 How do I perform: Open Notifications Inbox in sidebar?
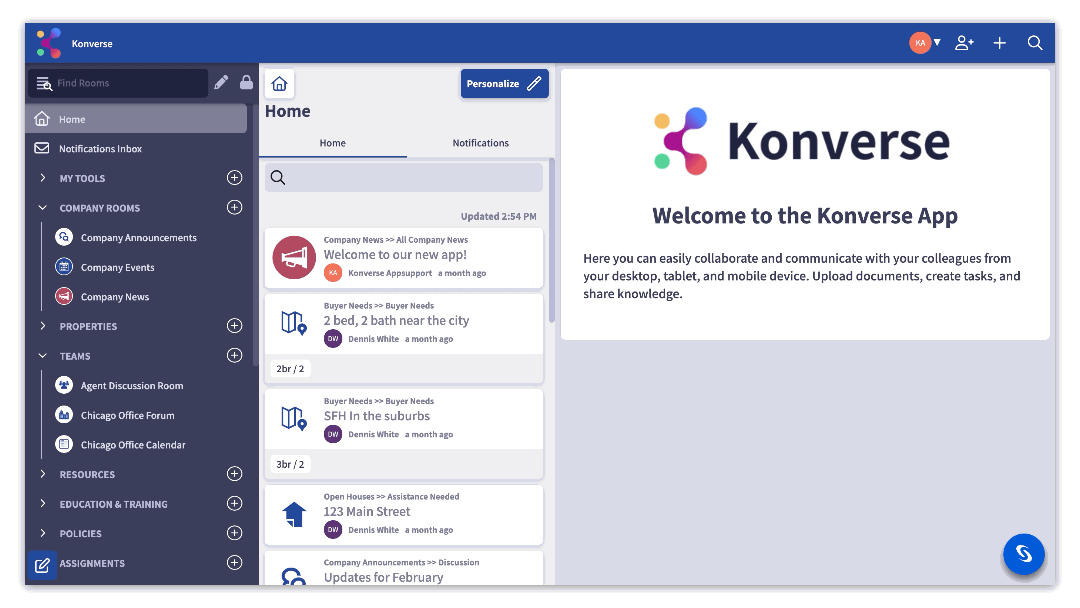point(100,149)
